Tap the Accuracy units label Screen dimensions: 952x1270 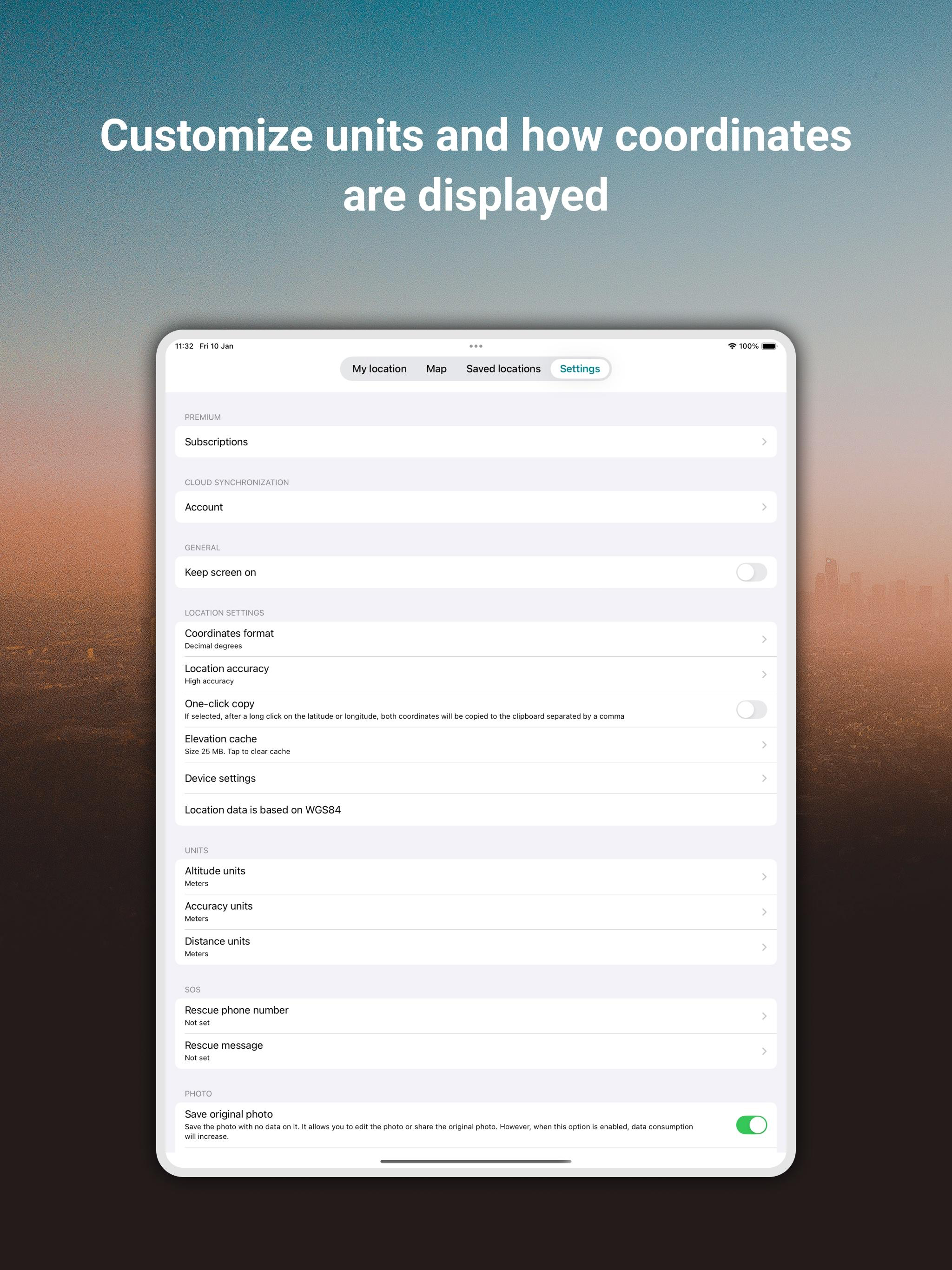point(218,906)
